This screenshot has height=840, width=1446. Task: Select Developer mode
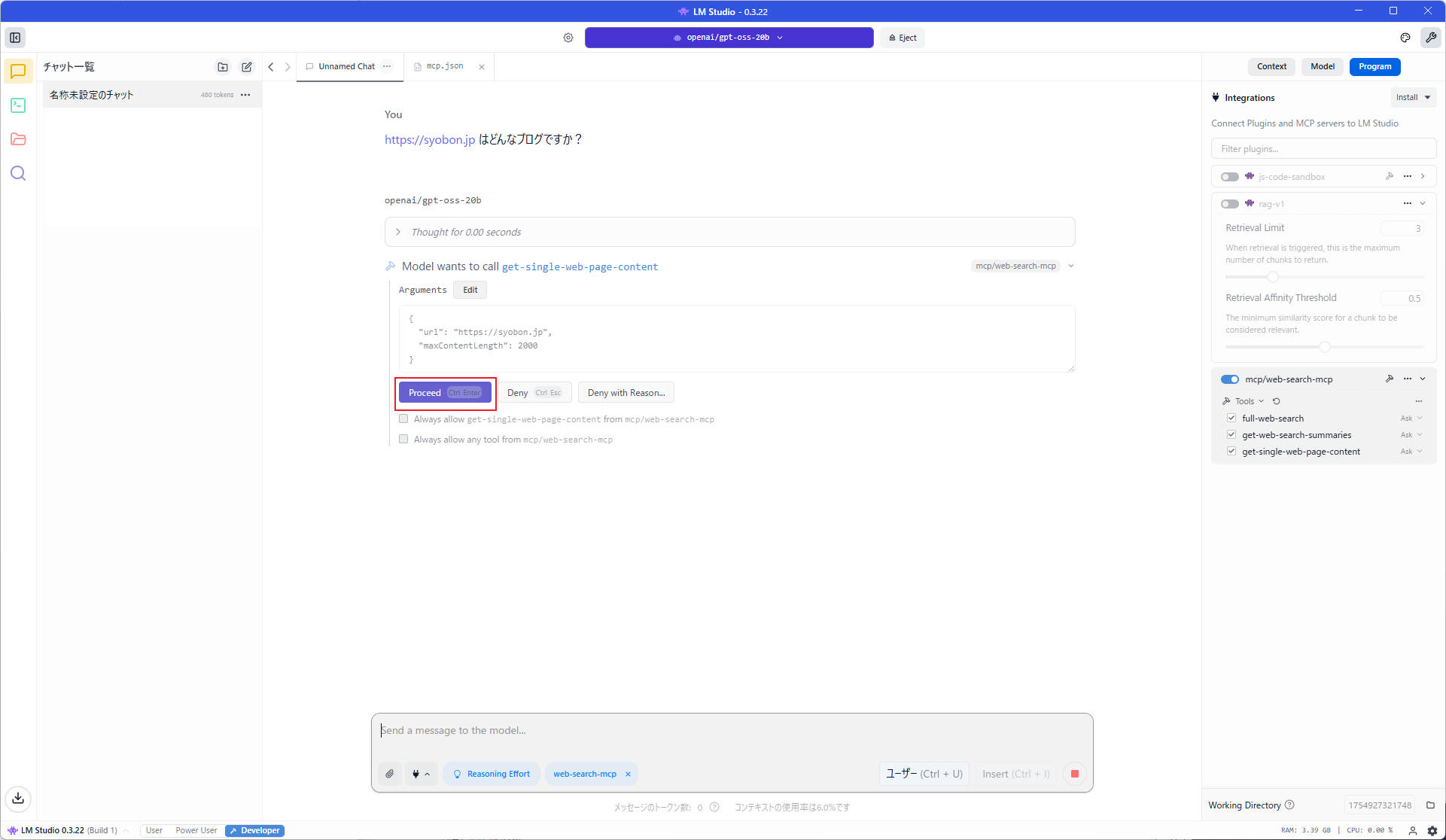pyautogui.click(x=254, y=830)
